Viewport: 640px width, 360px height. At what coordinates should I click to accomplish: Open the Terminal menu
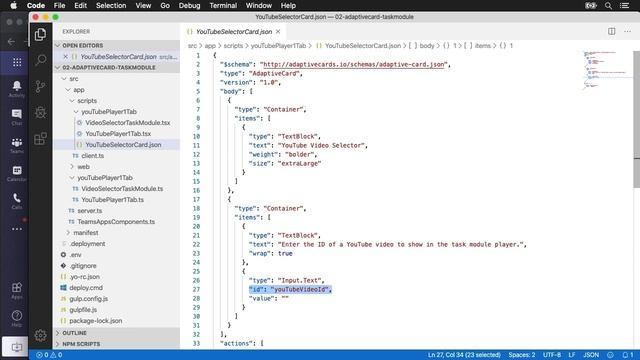(x=223, y=6)
